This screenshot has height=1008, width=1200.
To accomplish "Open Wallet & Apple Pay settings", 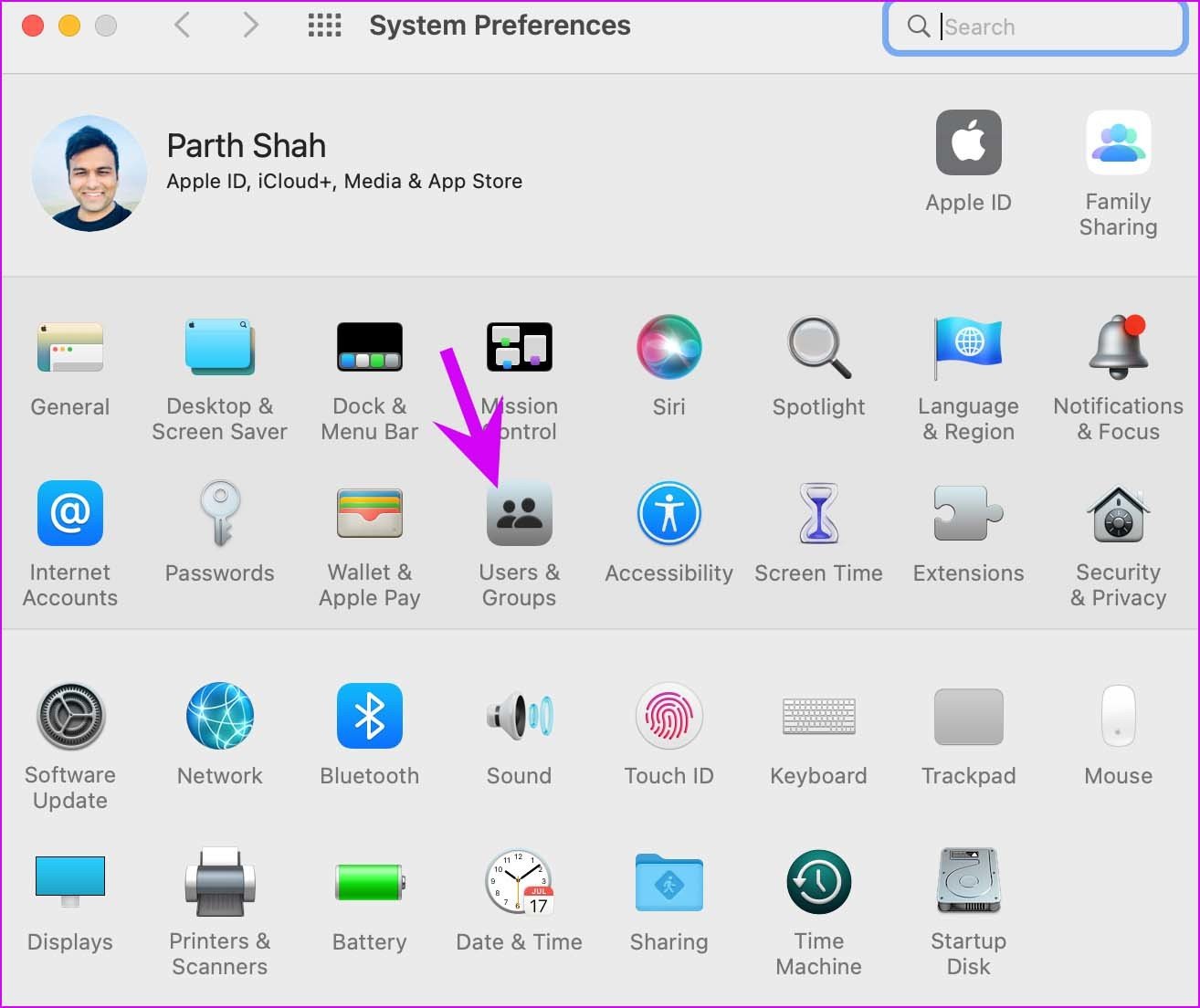I will (369, 513).
